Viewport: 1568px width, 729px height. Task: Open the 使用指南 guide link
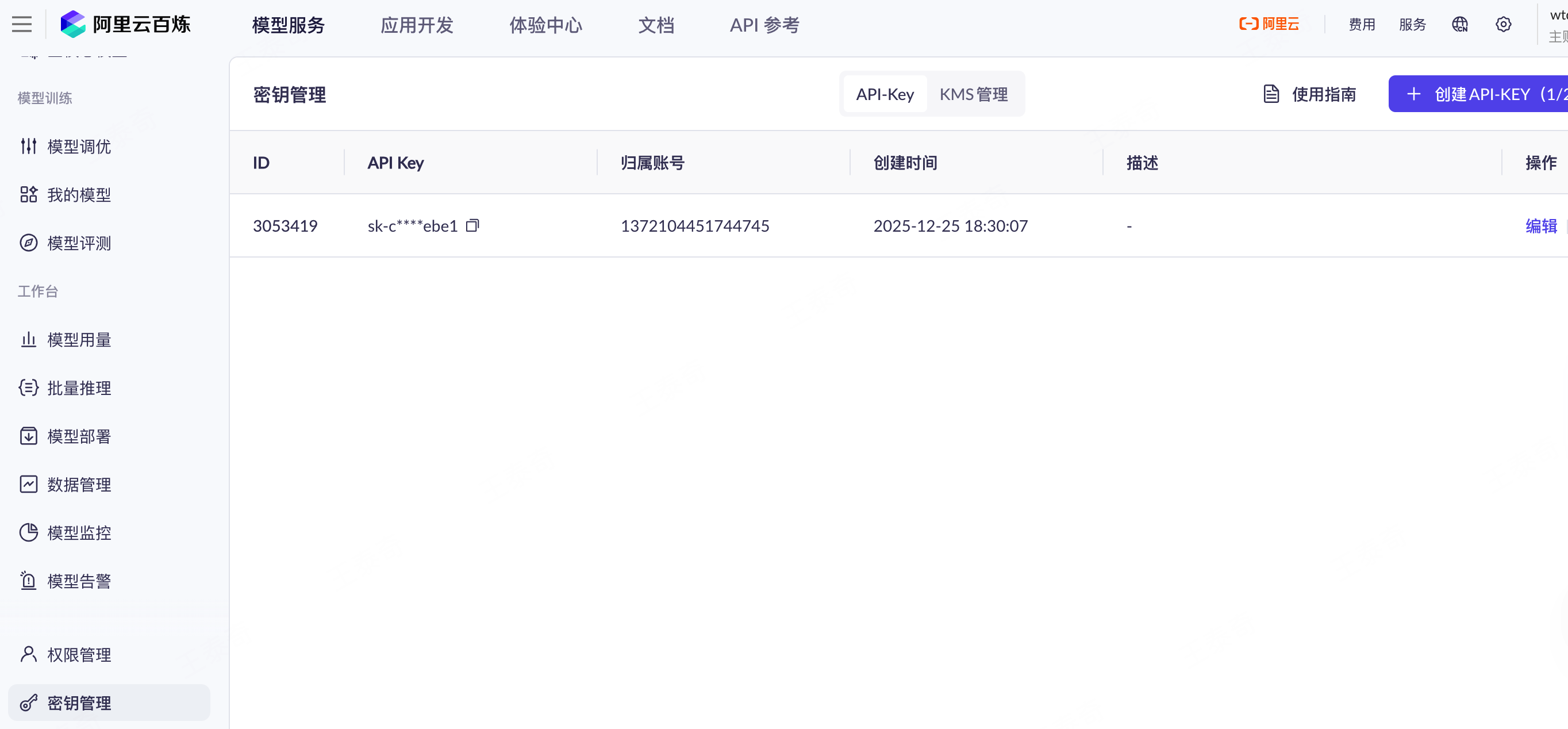tap(1309, 94)
